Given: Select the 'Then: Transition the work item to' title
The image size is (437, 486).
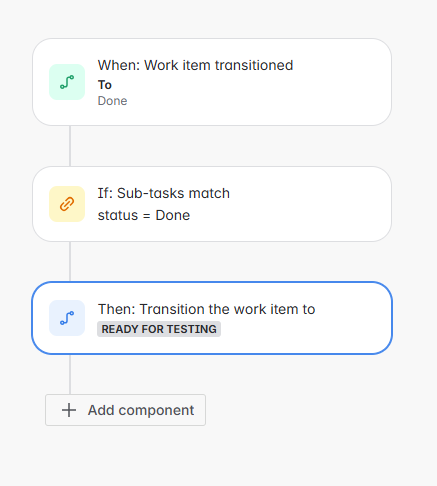Looking at the screenshot, I should (206, 309).
